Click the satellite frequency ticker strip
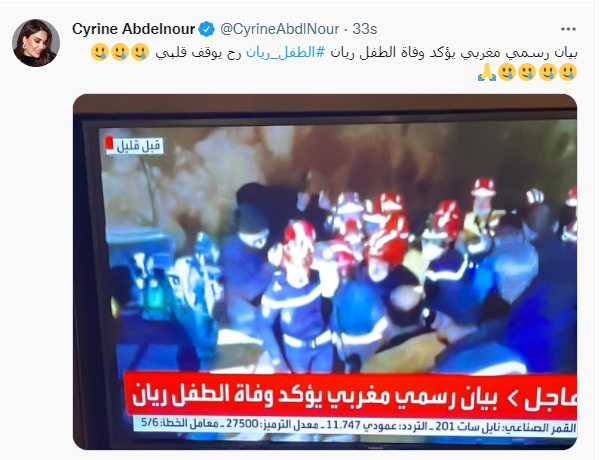Image resolution: width=603 pixels, height=460 pixels. (354, 425)
